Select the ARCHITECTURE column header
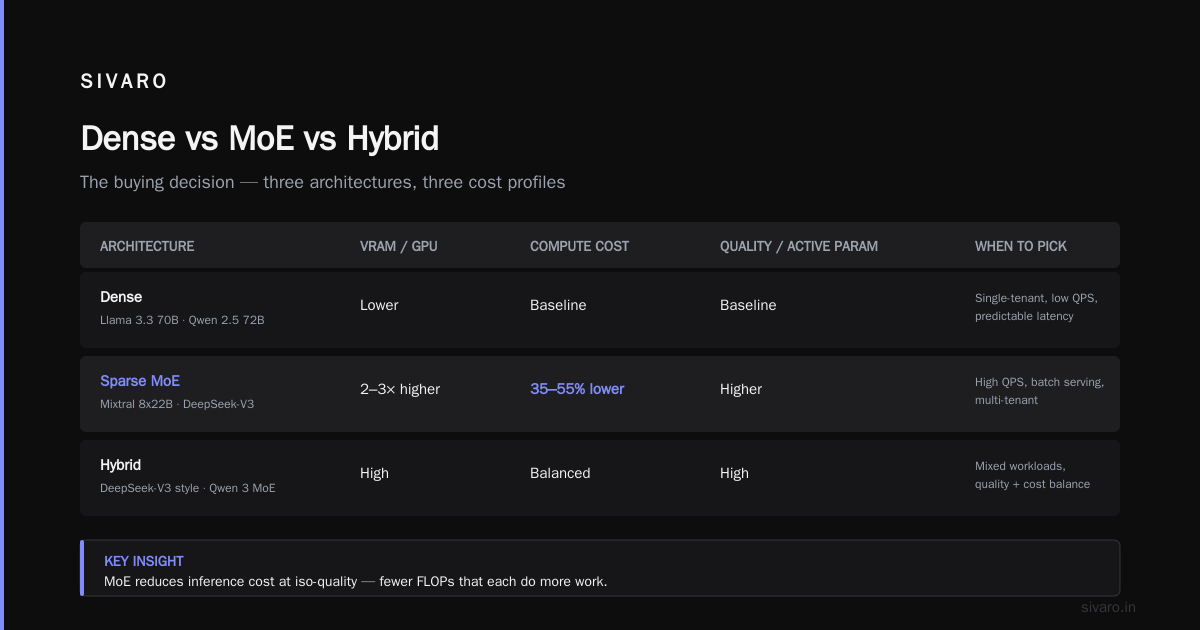This screenshot has height=630, width=1200. click(x=147, y=246)
